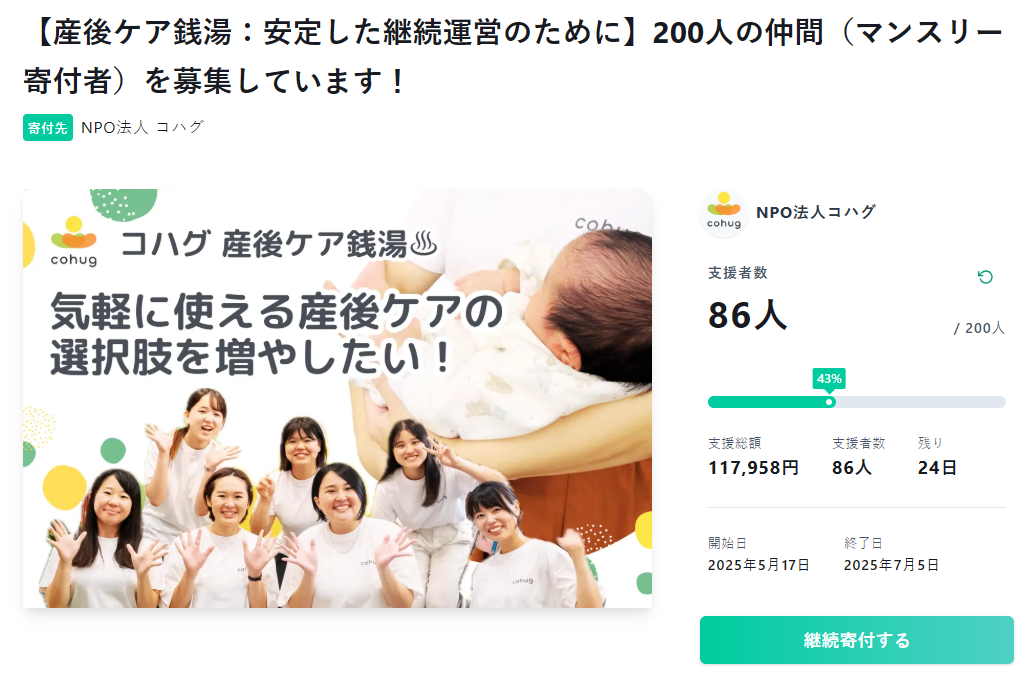This screenshot has width=1033, height=678.
Task: Click the refresh supporter count icon
Action: (985, 277)
